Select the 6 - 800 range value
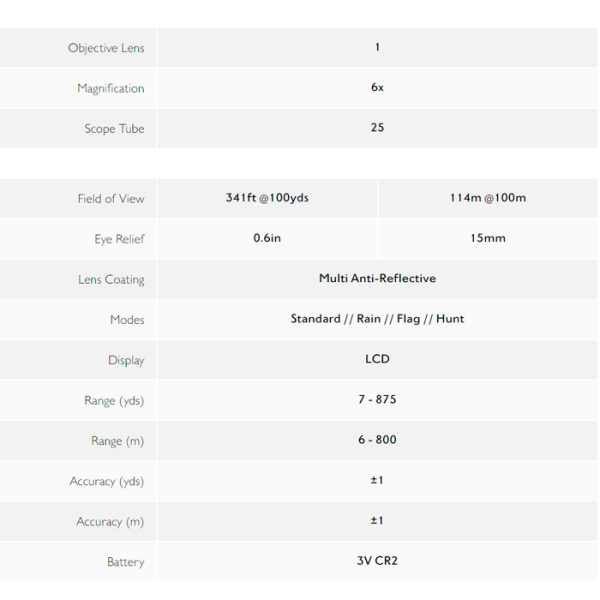600x600 pixels. [x=377, y=440]
